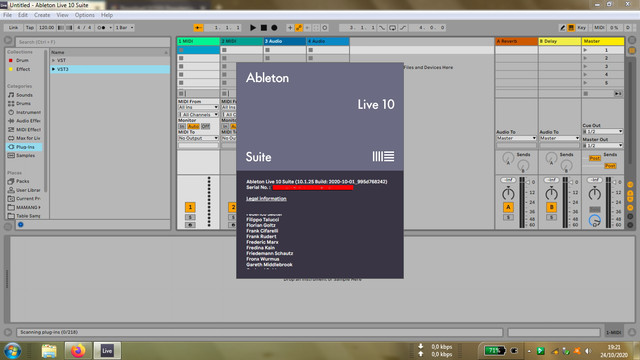Expand the VST folder
Viewport: 640px width, 360px height.
pyautogui.click(x=53, y=60)
